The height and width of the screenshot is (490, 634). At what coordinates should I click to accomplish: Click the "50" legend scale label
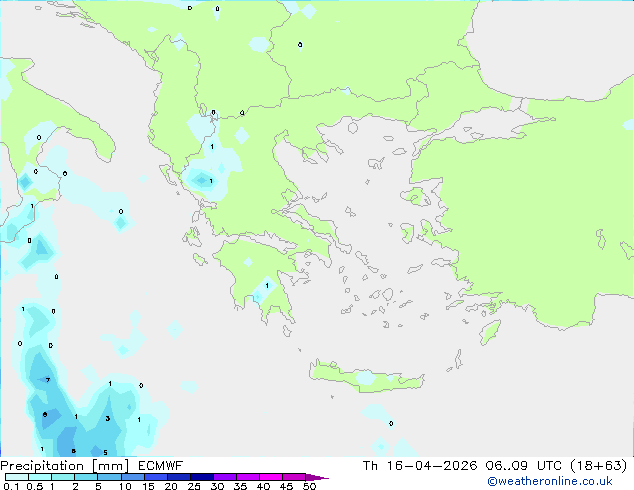point(309,486)
